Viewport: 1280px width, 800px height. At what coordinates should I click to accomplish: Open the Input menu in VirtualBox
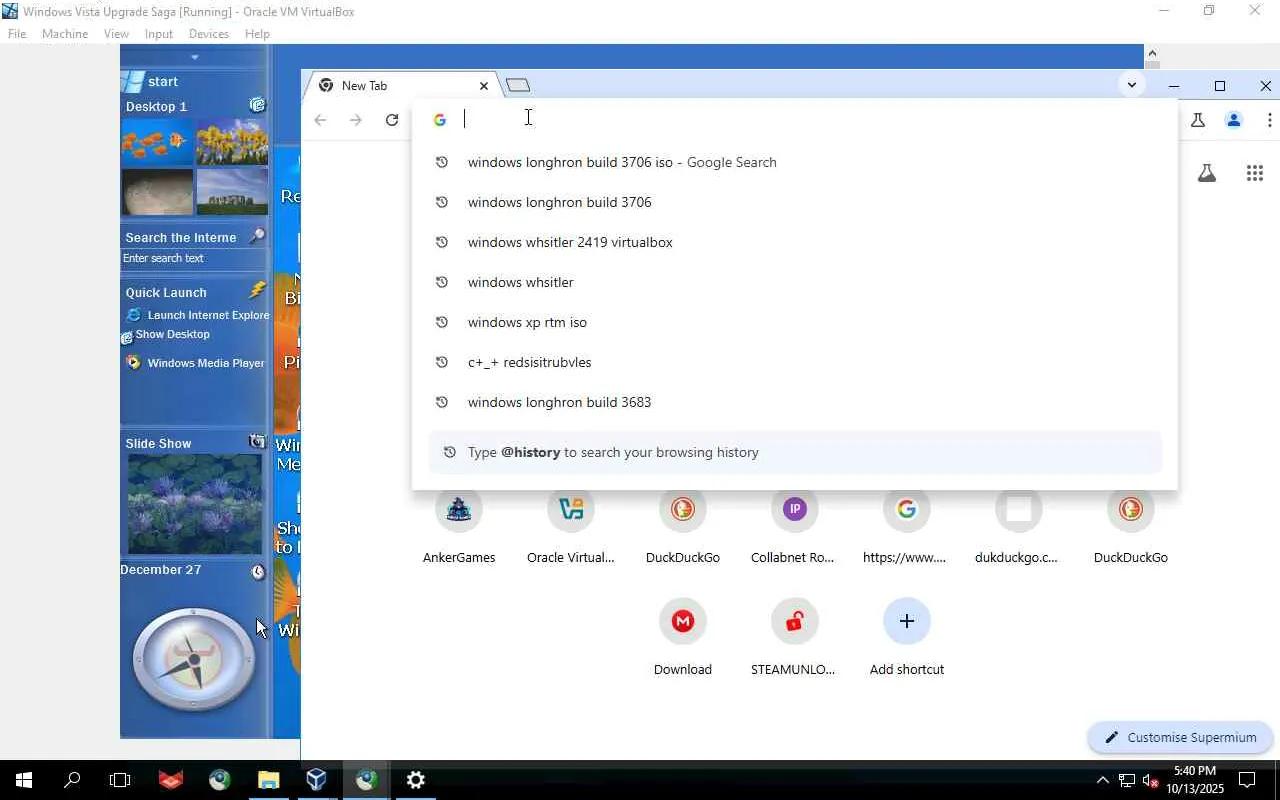click(x=159, y=33)
